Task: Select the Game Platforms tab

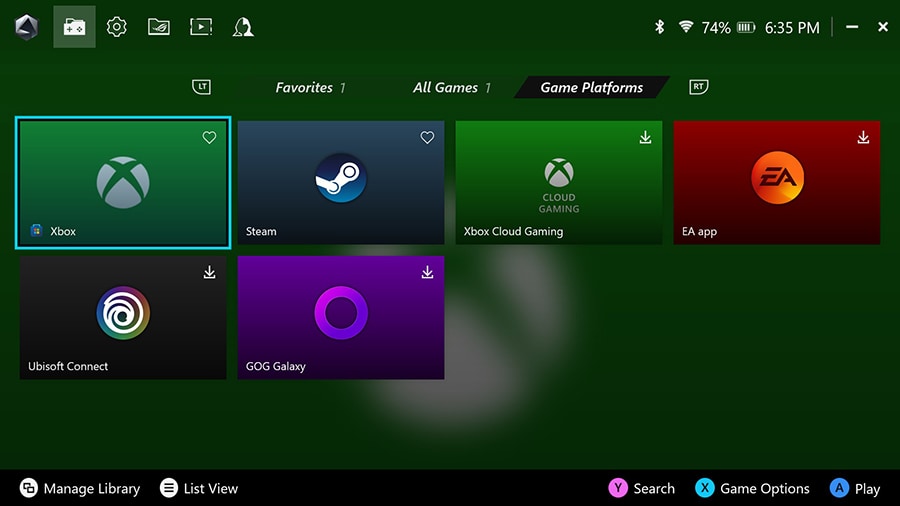Action: point(591,88)
